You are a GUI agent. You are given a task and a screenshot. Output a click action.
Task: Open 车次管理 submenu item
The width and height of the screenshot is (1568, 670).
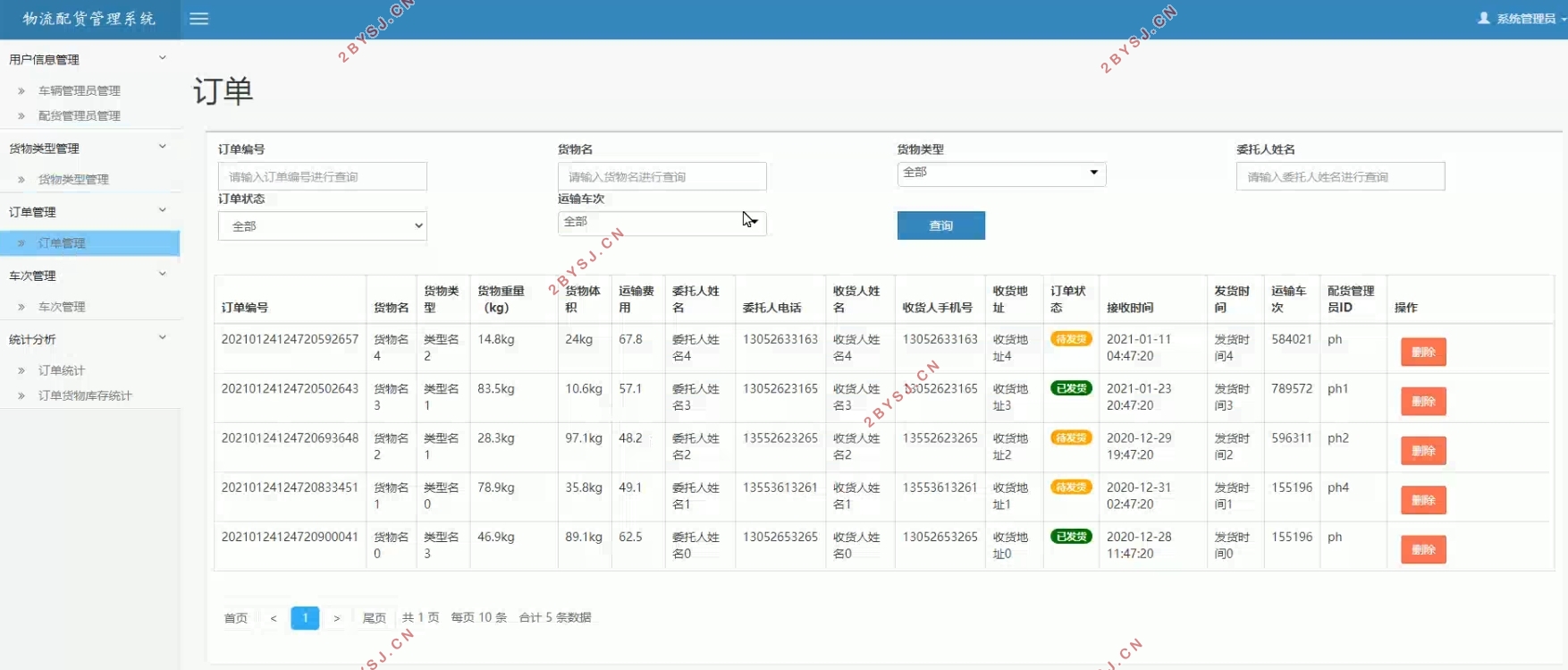point(62,306)
